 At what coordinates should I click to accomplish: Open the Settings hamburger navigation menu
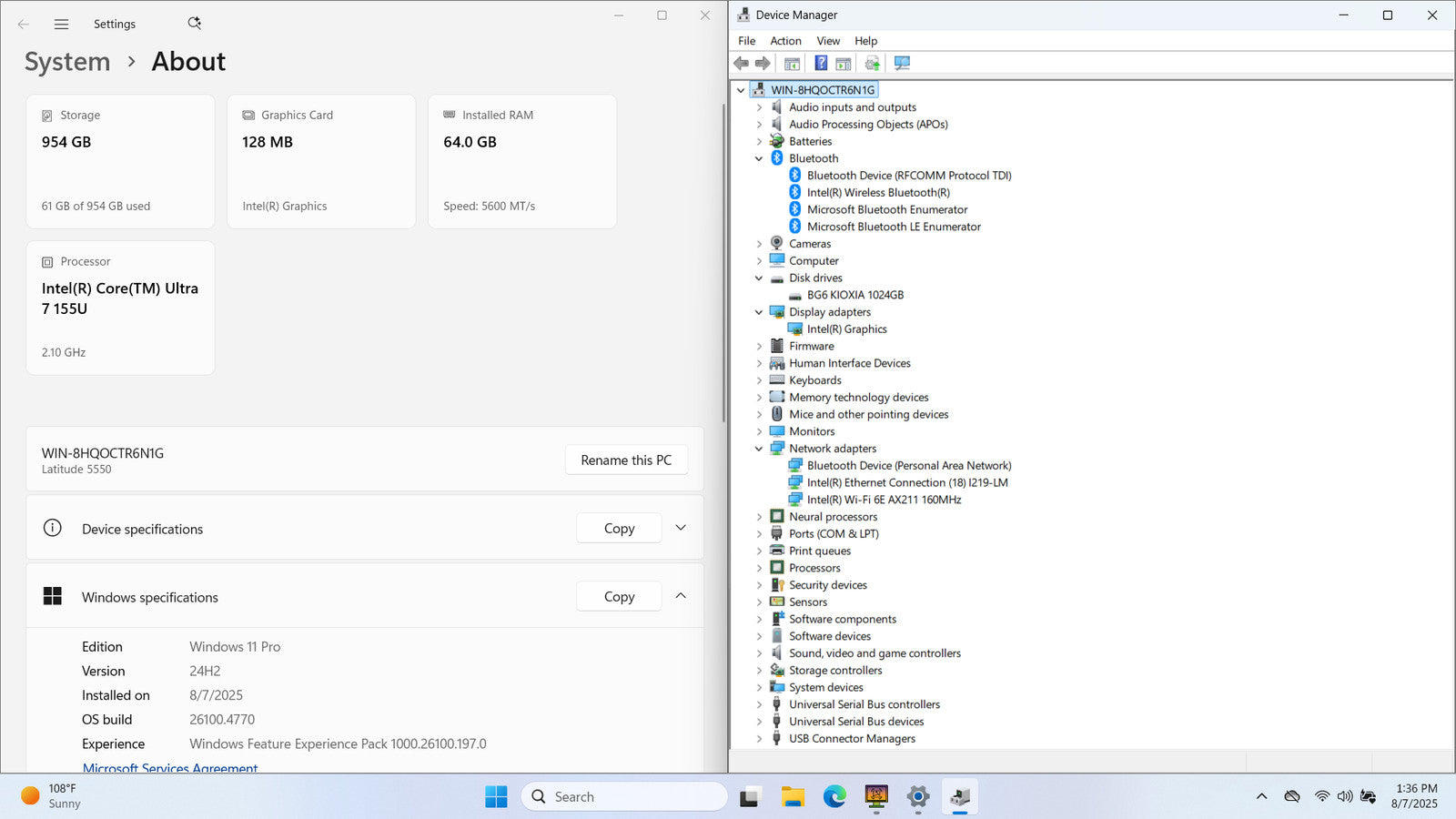click(61, 25)
